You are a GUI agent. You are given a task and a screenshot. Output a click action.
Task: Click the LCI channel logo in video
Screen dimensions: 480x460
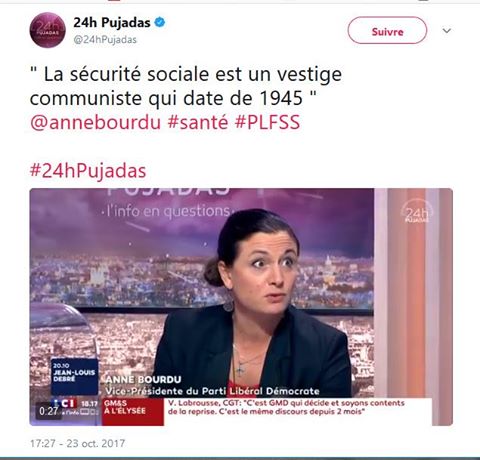click(x=66, y=403)
